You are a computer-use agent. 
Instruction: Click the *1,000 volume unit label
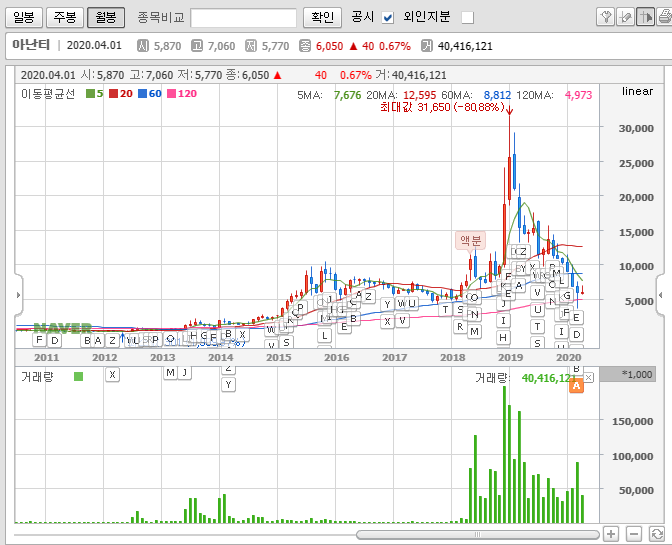pos(637,374)
